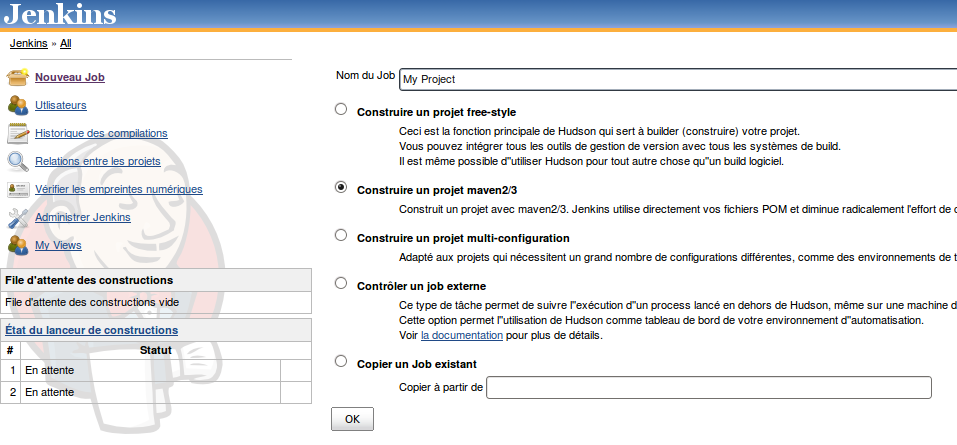Click the Historique des compilations notepad icon

18,133
